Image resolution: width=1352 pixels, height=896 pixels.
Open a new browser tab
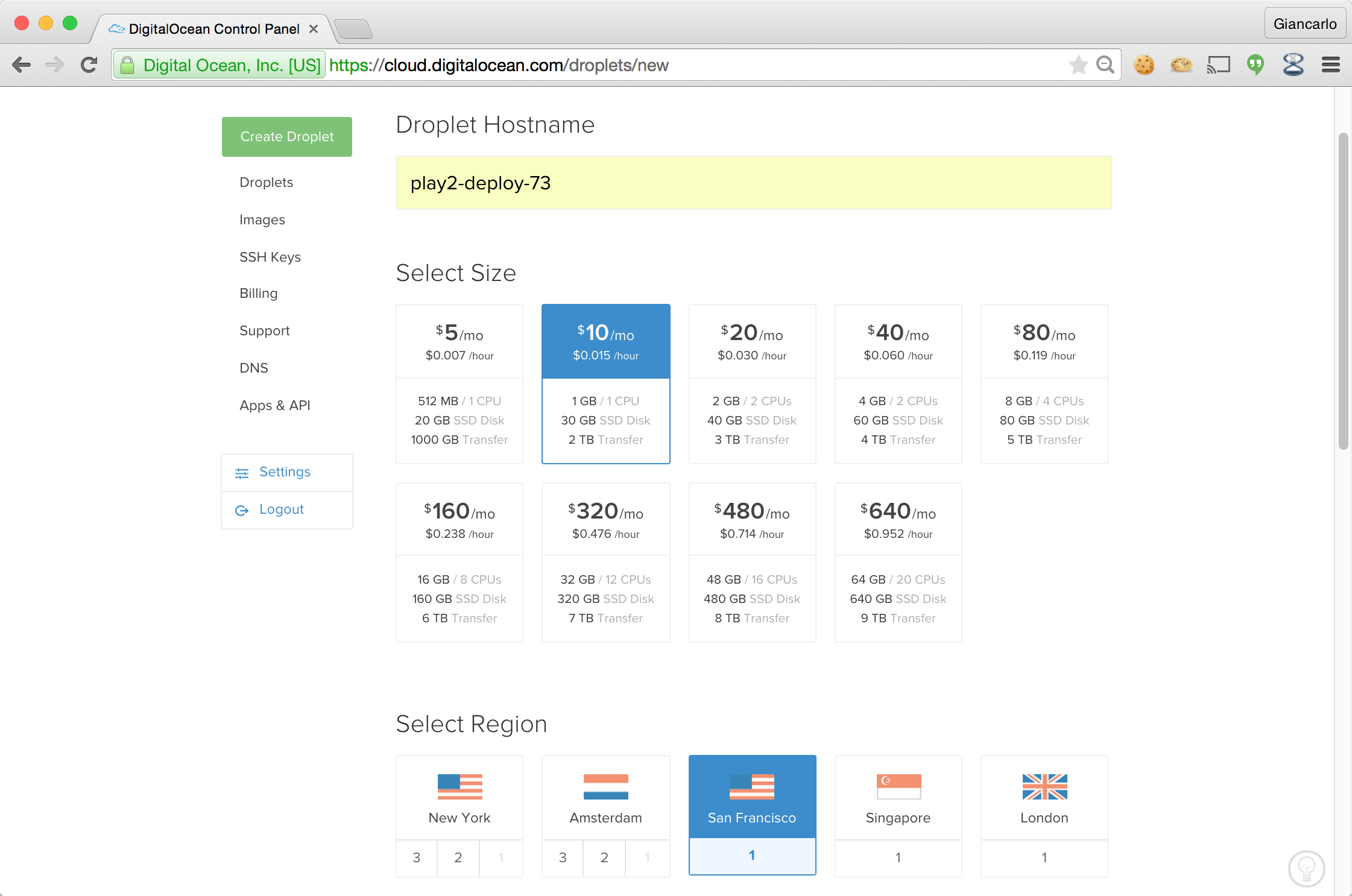point(353,29)
